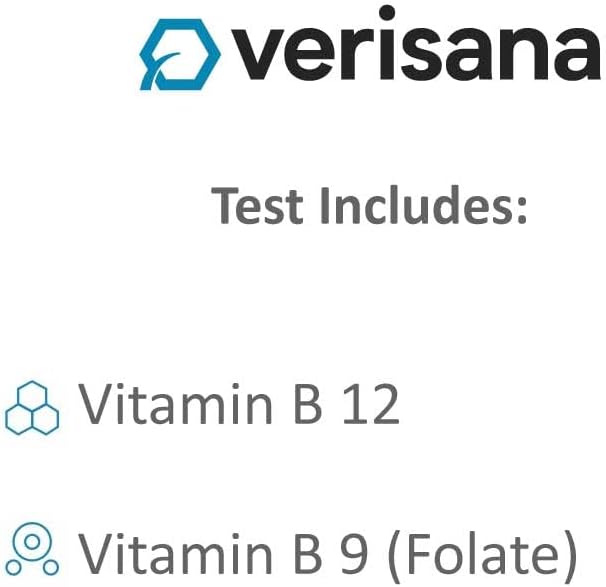Click the word "Includes:" in the heading
This screenshot has width=606, height=587.
tap(423, 206)
